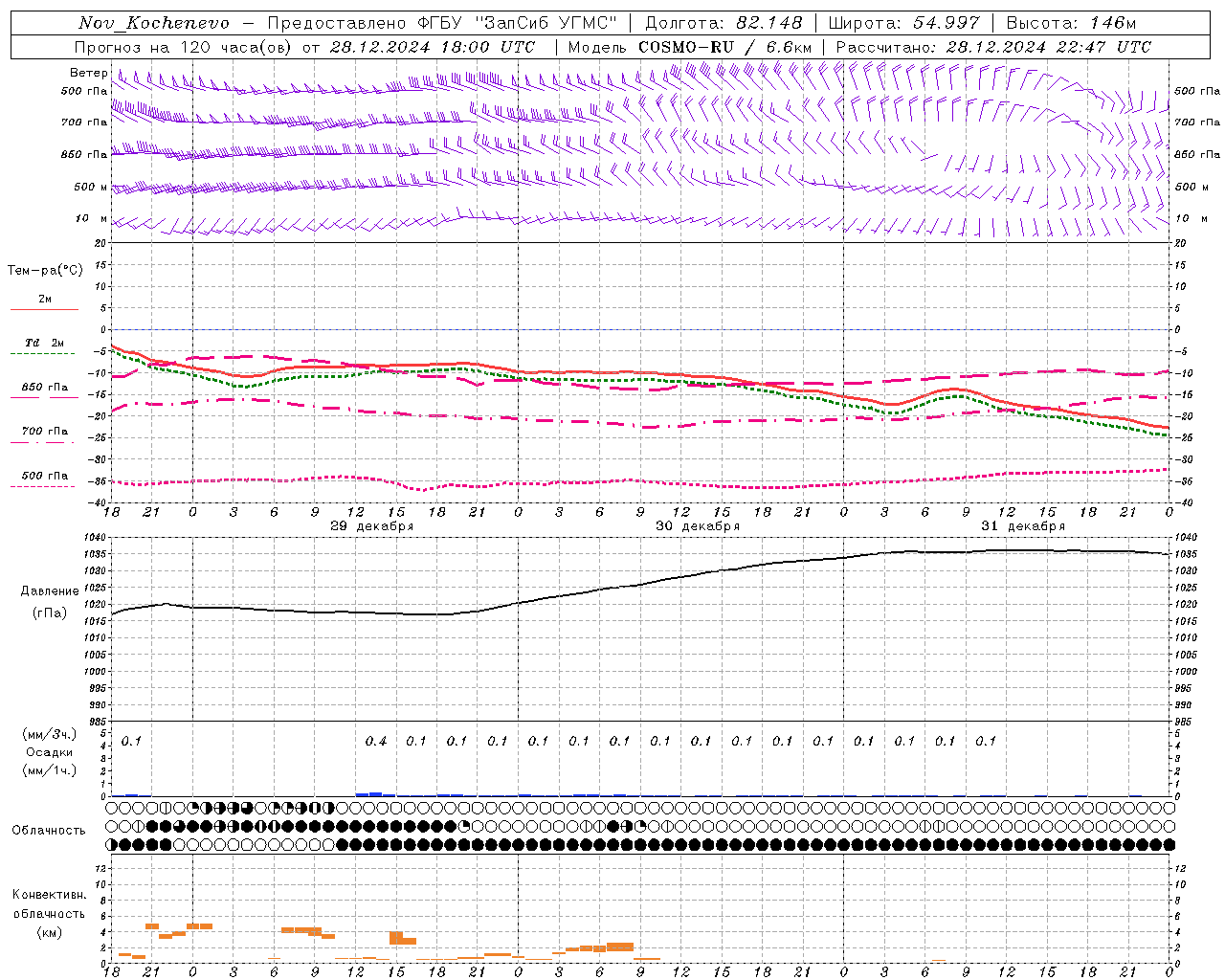Click the "Прогноз на 120 часа(ов)" text
1225x980 pixels.
coord(184,47)
